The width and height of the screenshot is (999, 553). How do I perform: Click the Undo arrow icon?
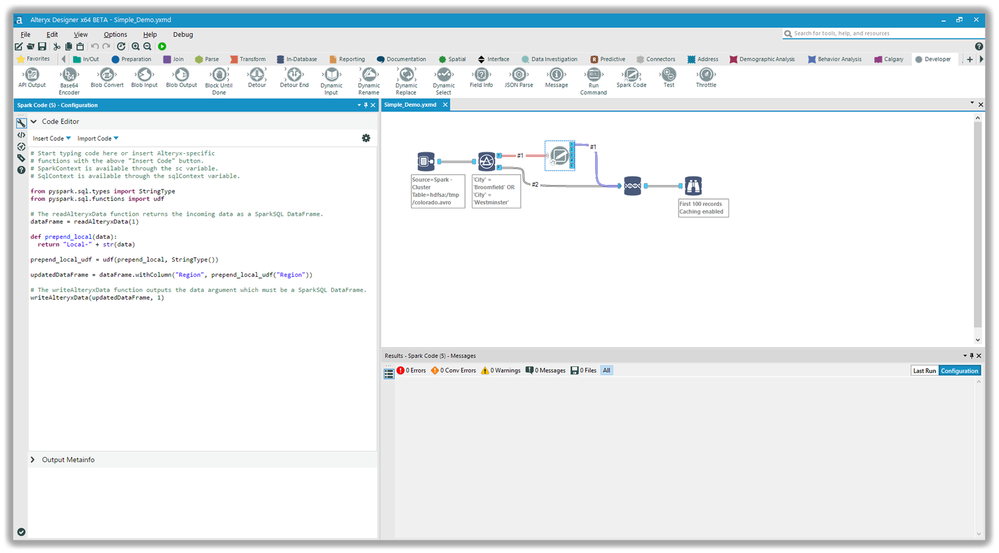pos(95,47)
